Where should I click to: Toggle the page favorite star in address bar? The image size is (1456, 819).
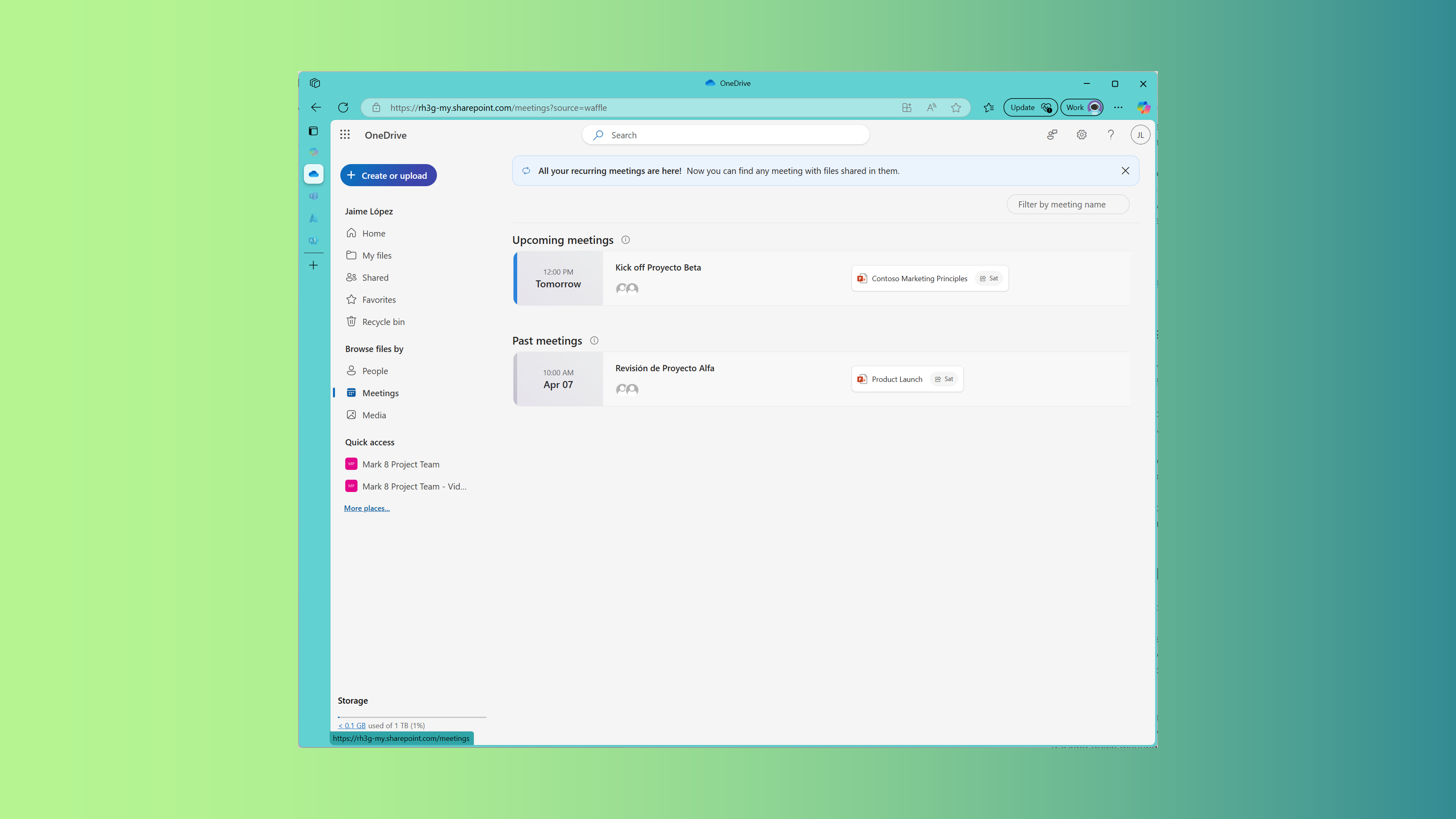coord(956,108)
